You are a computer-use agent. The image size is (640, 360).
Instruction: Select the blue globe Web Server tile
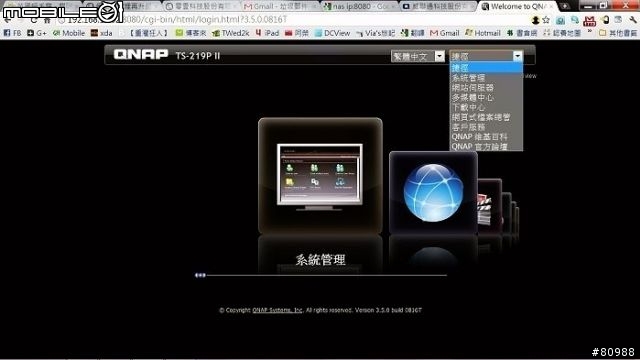click(x=433, y=193)
